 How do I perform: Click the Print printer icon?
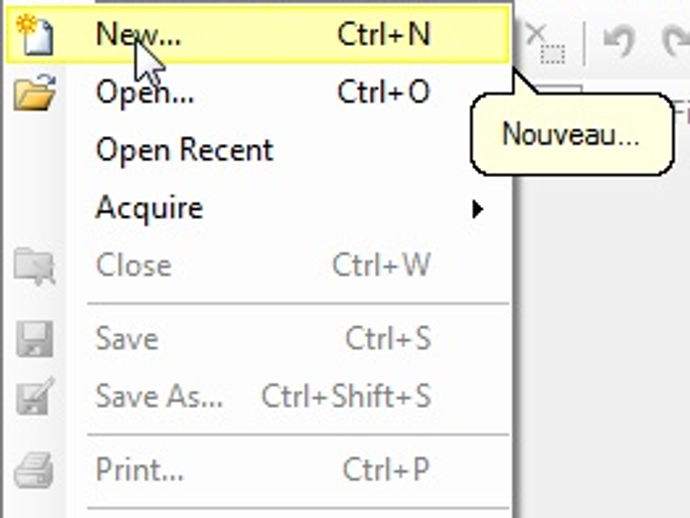[34, 470]
